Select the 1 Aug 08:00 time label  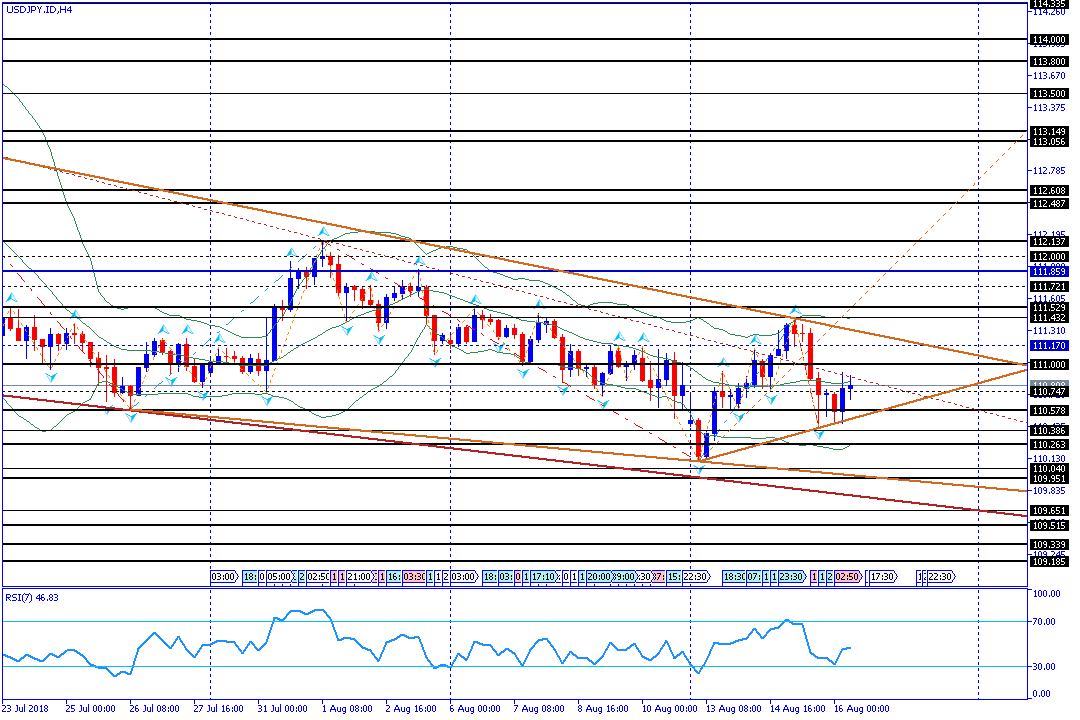coord(346,708)
